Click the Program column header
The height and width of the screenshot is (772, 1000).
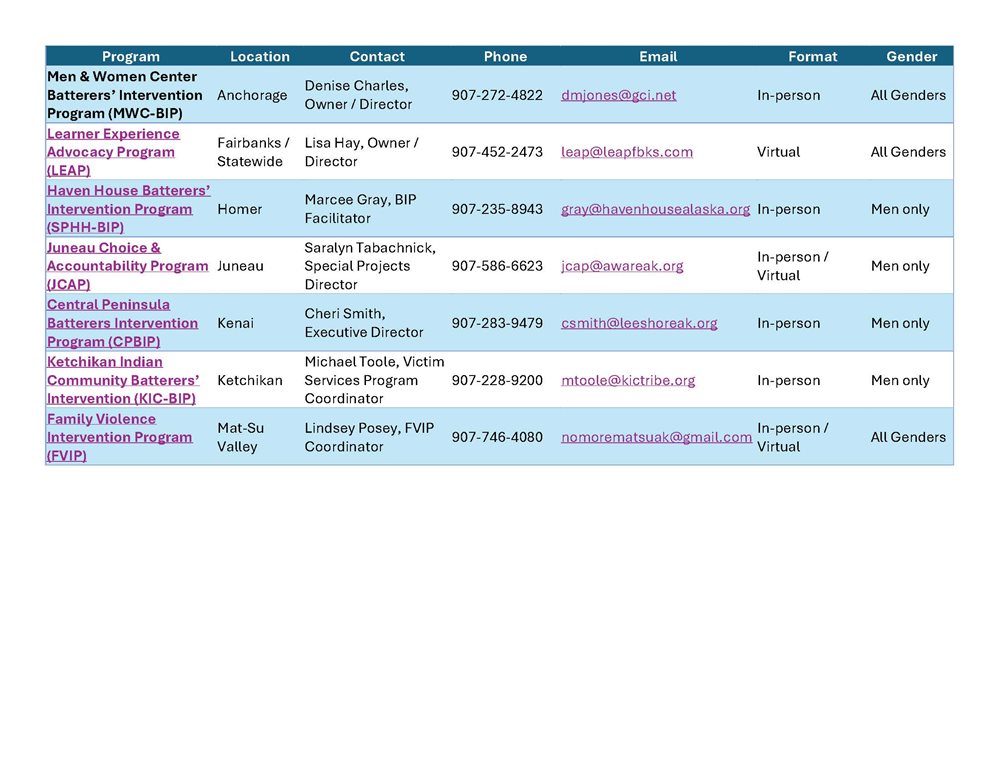[130, 57]
